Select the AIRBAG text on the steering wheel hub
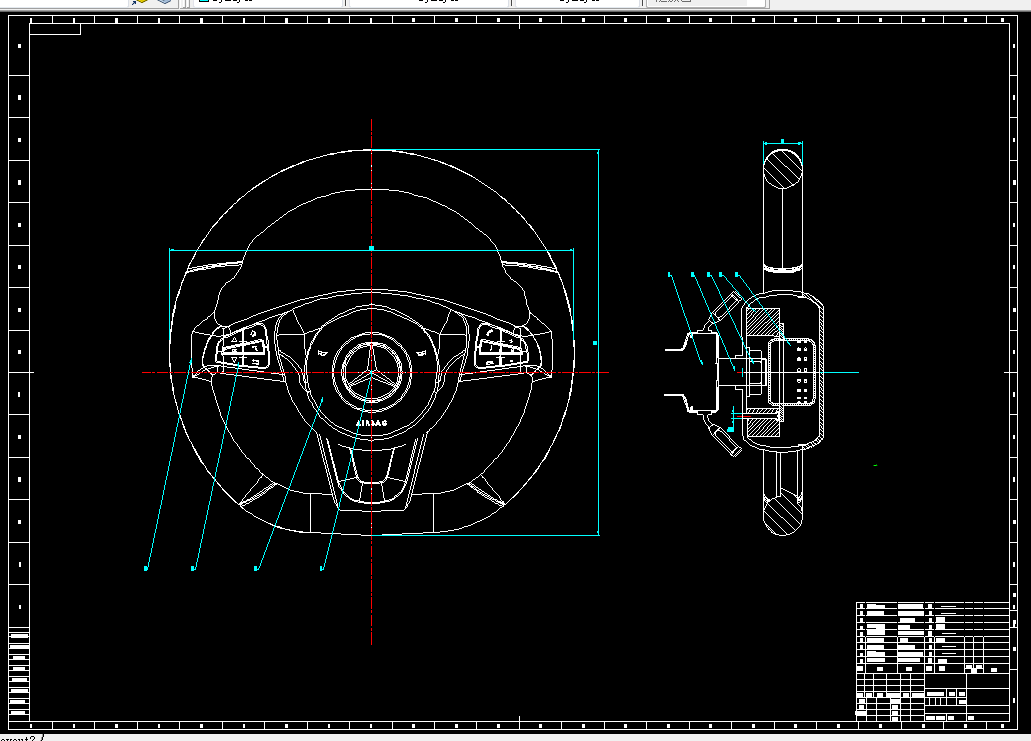This screenshot has height=741, width=1031. (x=372, y=423)
